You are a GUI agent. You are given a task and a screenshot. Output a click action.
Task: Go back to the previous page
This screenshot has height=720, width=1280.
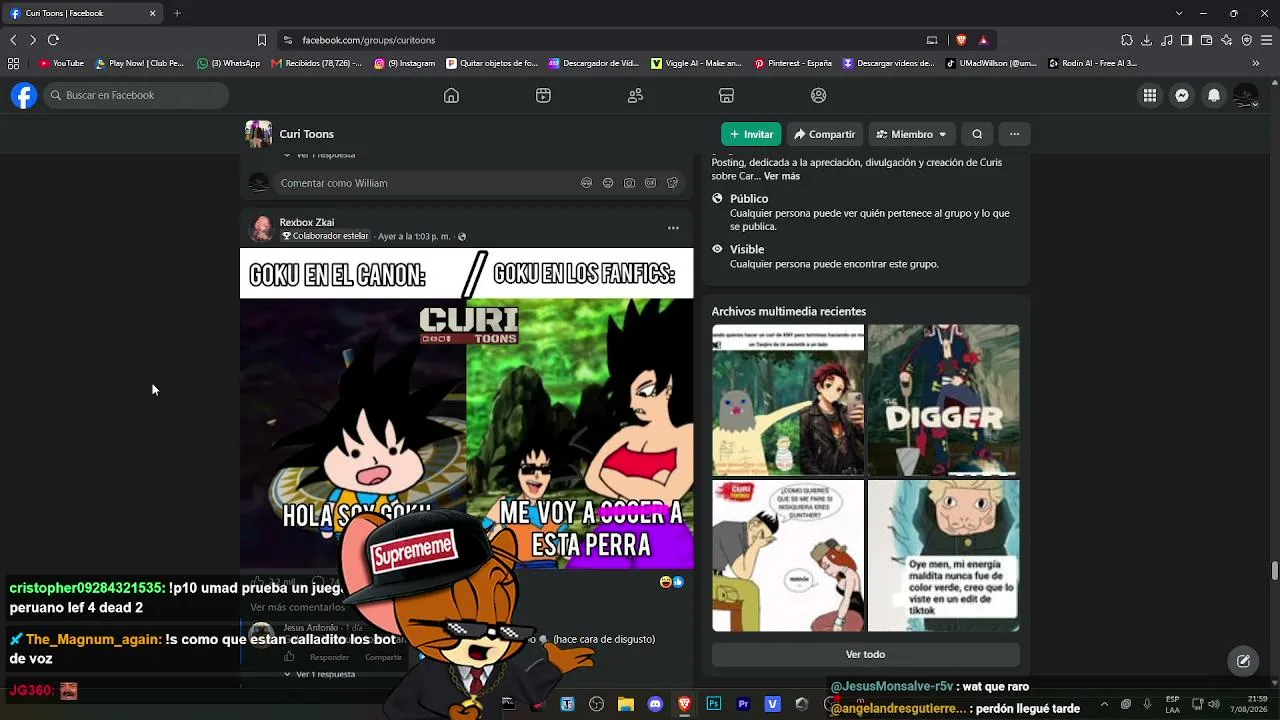(x=13, y=40)
